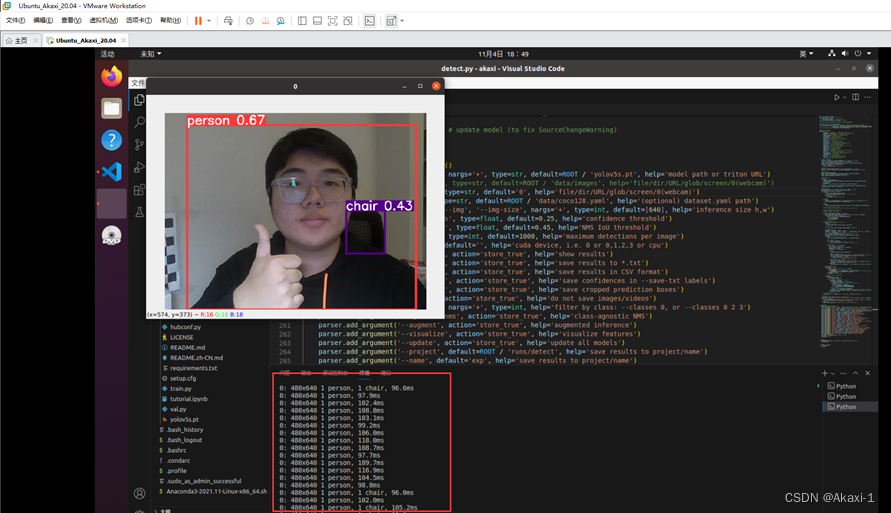Image resolution: width=891 pixels, height=513 pixels.
Task: Open VMware 选项卡(T) menu
Action: point(139,20)
